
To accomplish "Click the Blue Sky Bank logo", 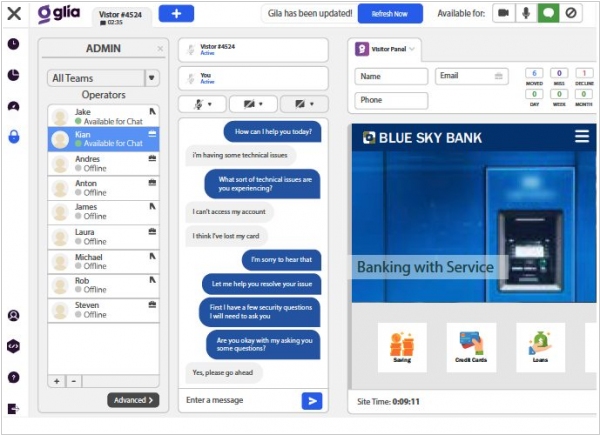I will pos(422,138).
